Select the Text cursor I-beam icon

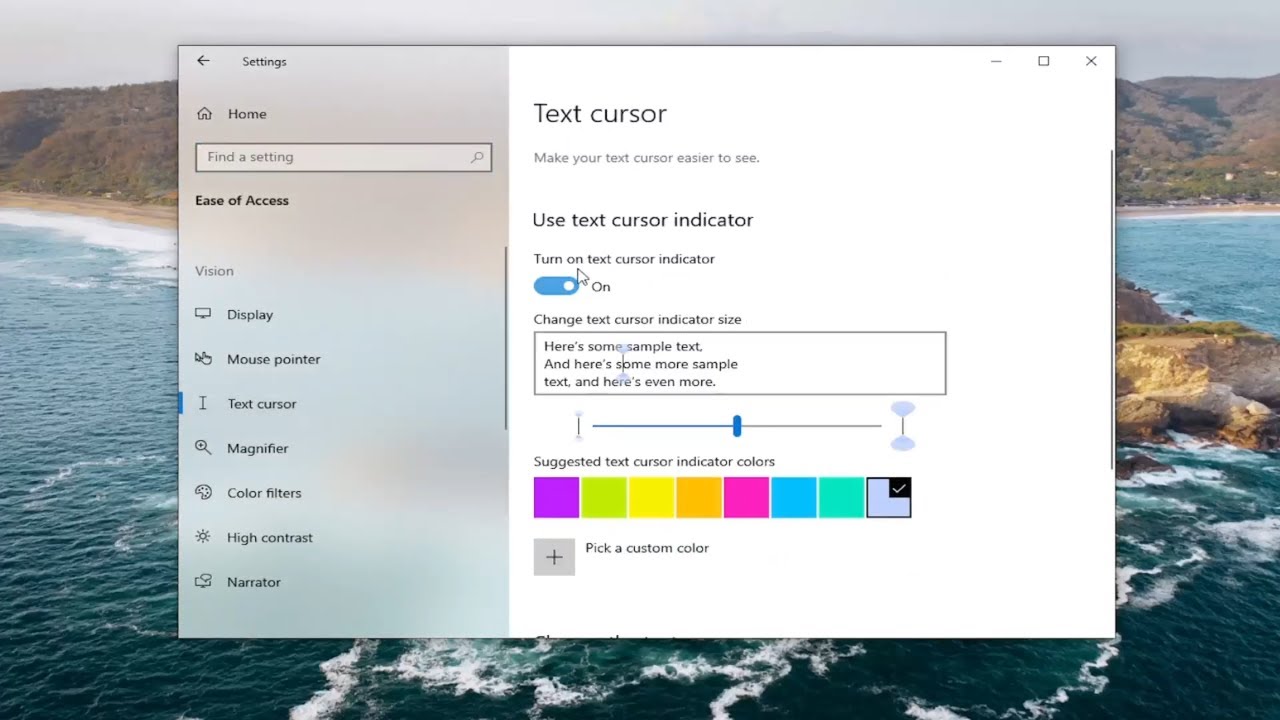[203, 403]
